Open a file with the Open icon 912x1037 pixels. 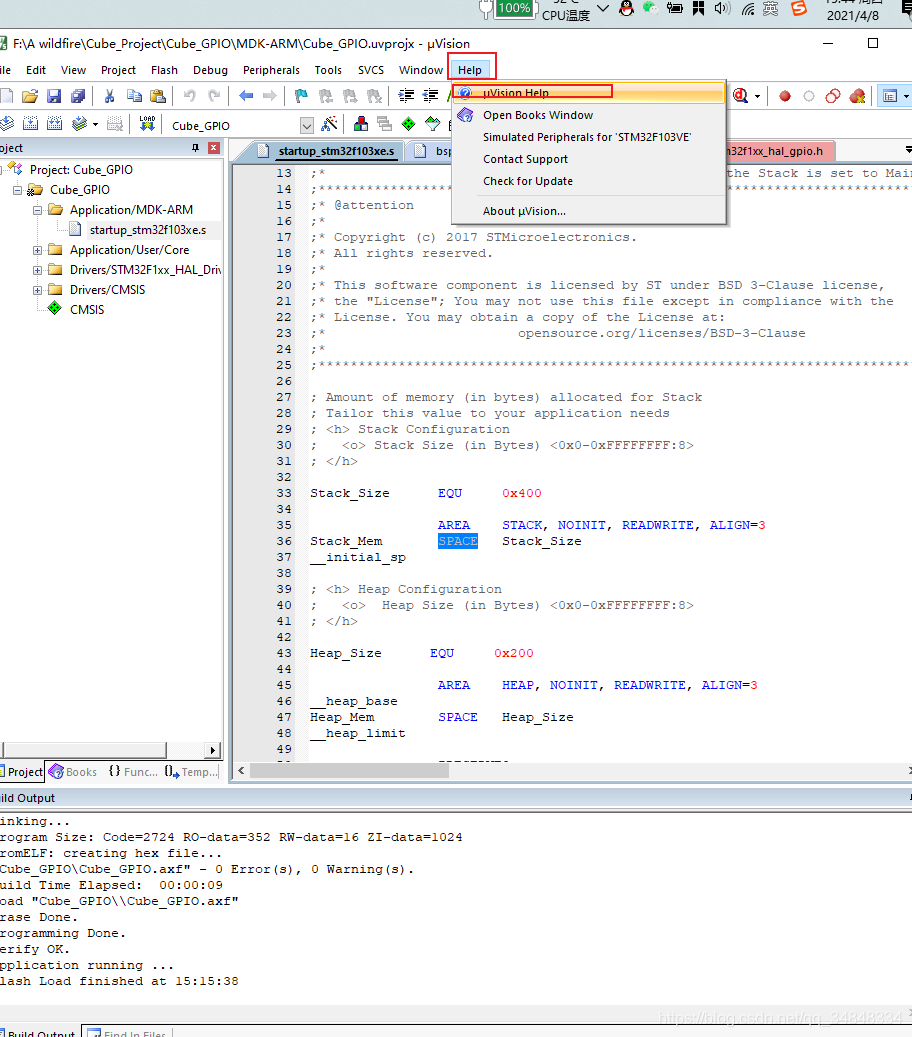click(30, 97)
